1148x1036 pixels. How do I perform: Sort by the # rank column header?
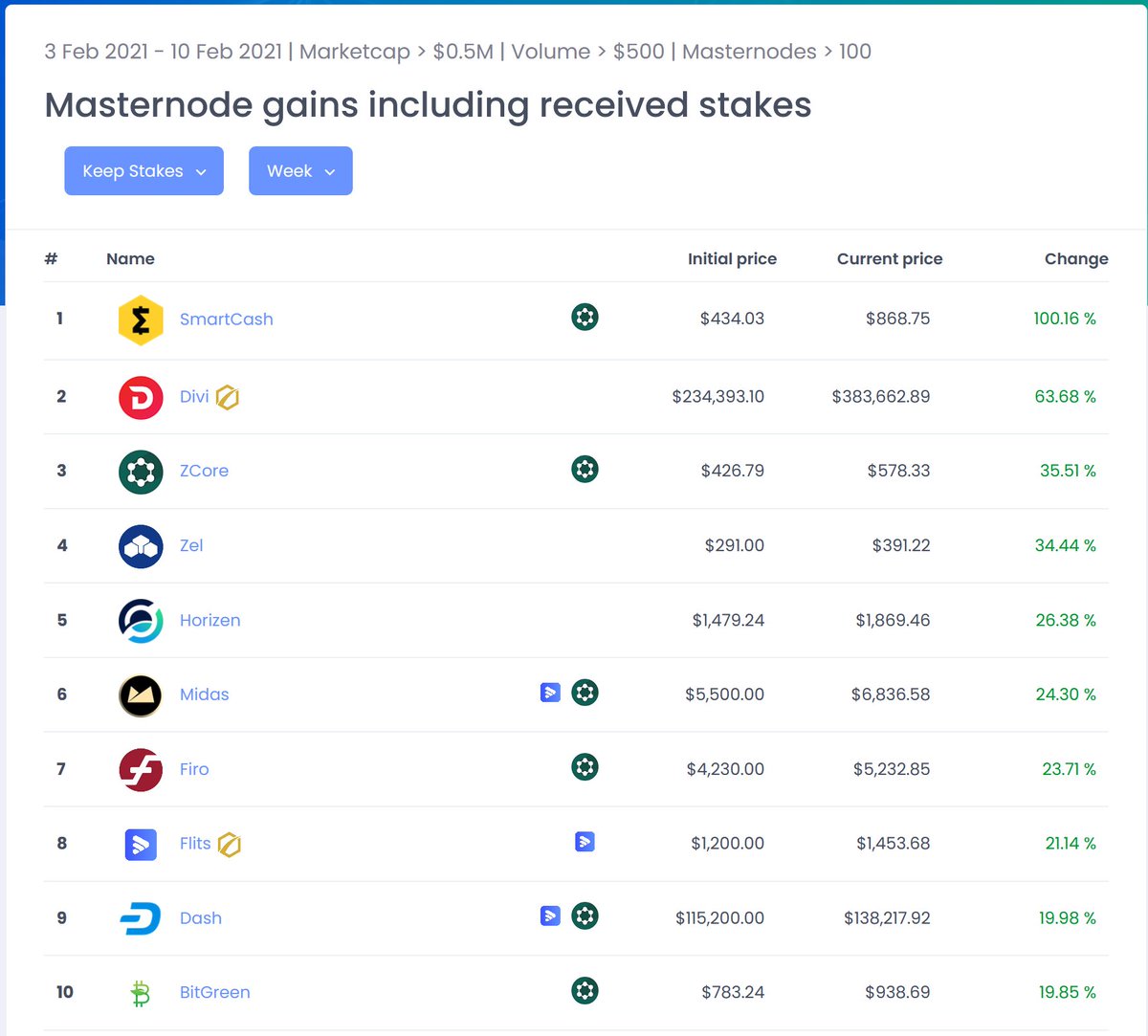tap(52, 259)
